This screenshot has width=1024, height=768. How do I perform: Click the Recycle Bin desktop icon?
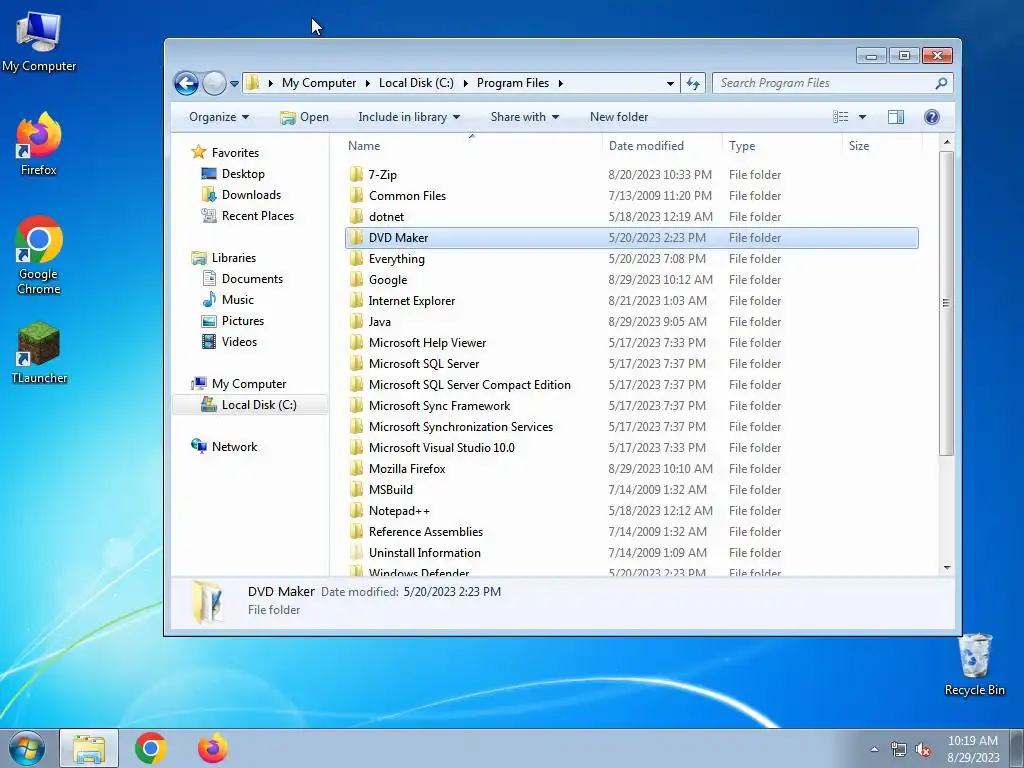(974, 664)
